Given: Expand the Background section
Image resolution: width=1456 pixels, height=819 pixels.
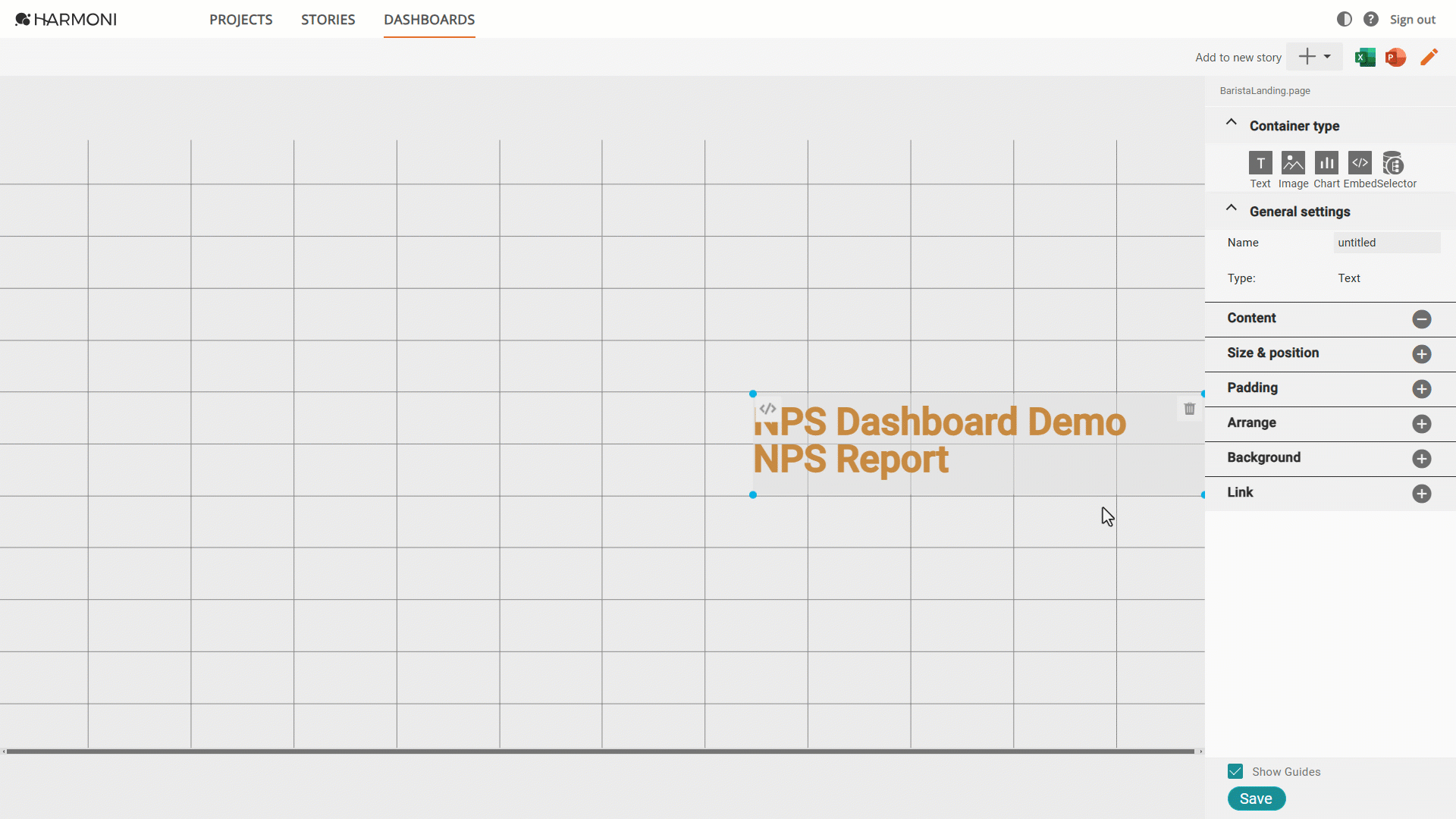Looking at the screenshot, I should click(x=1422, y=459).
